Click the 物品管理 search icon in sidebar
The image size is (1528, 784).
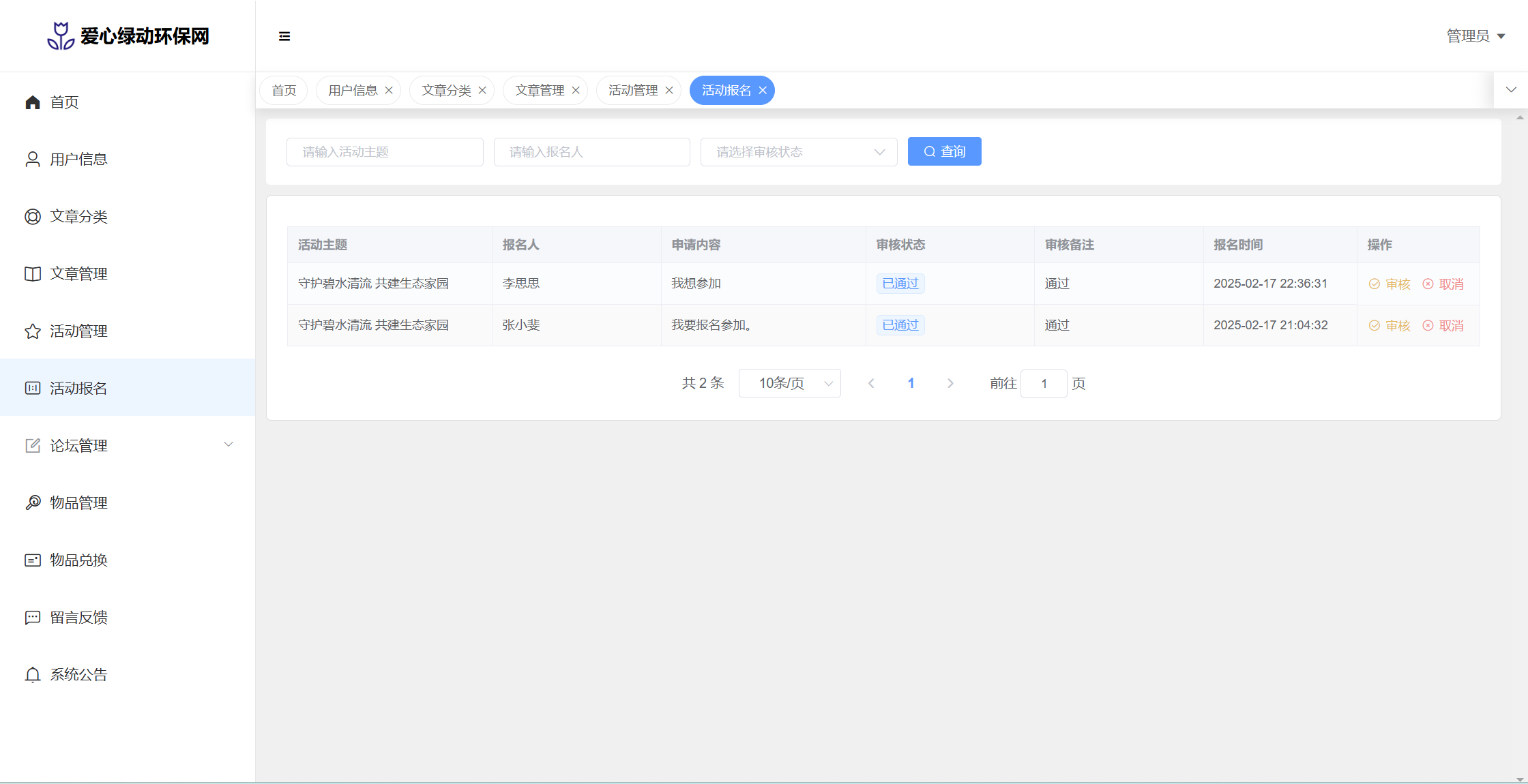pyautogui.click(x=33, y=503)
